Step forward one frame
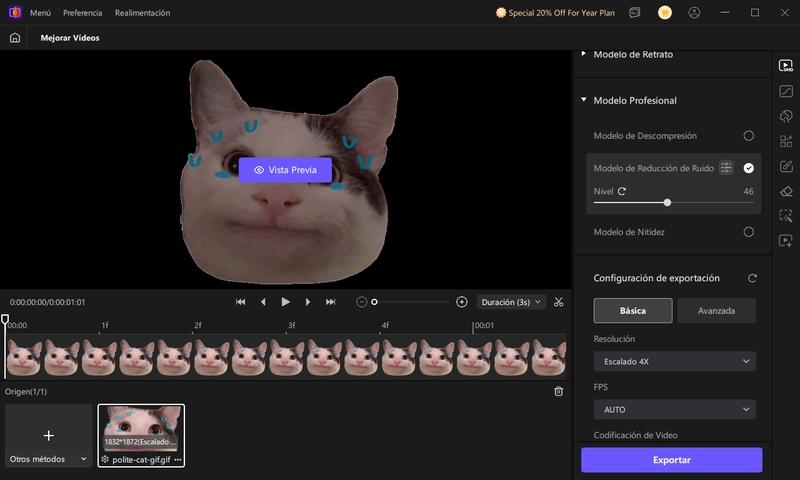The height and width of the screenshot is (480, 800). pyautogui.click(x=308, y=302)
